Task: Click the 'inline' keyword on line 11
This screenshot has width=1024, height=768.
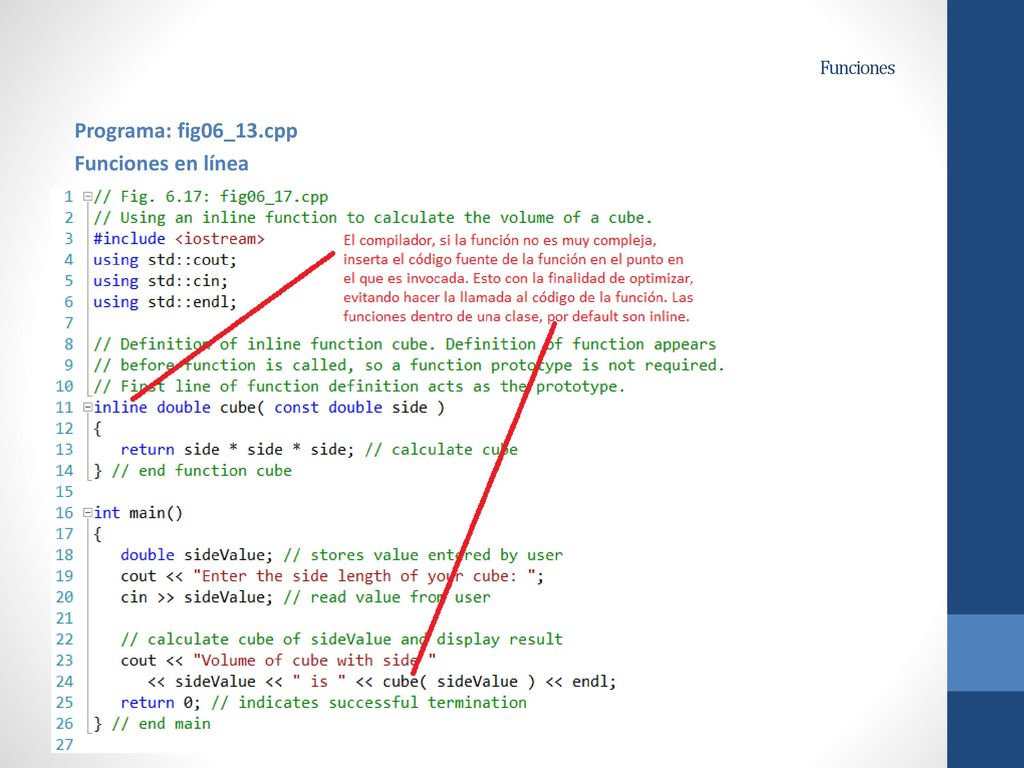Action: 120,408
